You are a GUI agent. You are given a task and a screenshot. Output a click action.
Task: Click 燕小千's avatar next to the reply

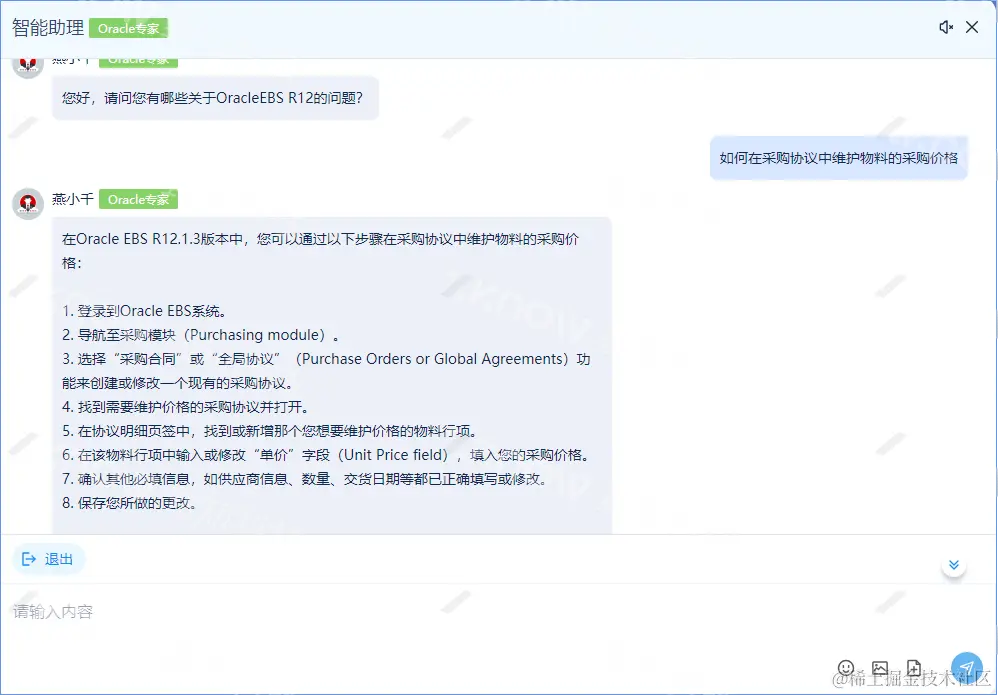point(27,199)
